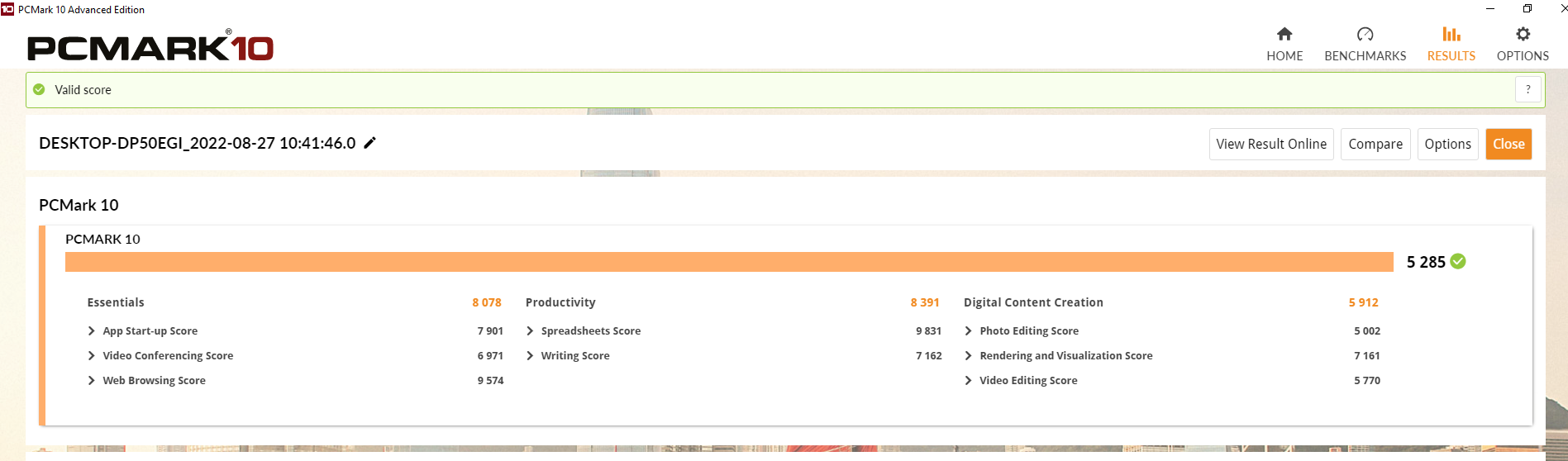Click the result name DESKTOP-DP50EGI text
This screenshot has width=1568, height=461.
[197, 143]
